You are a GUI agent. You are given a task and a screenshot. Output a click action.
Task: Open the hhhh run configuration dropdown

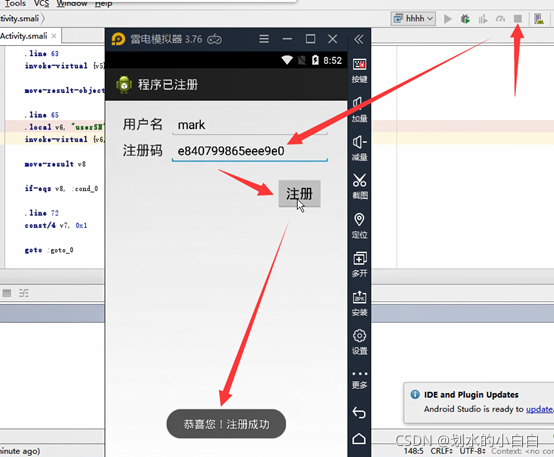pos(413,18)
